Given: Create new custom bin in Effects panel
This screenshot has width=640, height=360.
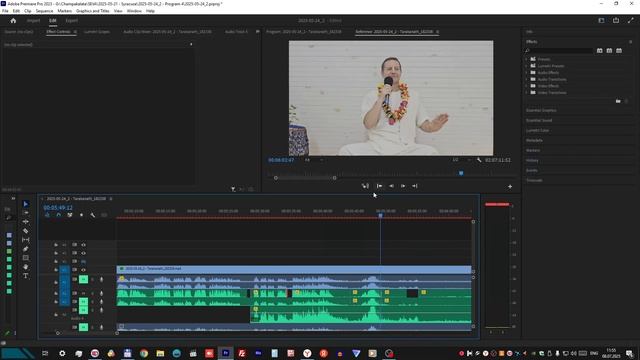Looking at the screenshot, I should click(x=618, y=101).
